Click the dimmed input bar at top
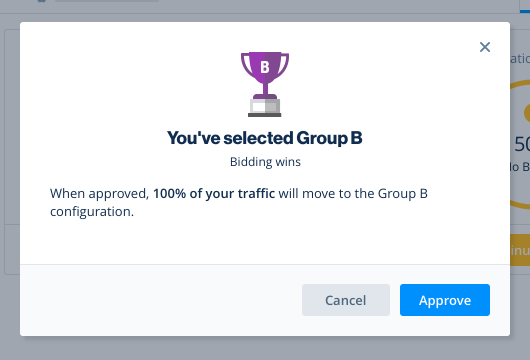 click(x=107, y=1)
